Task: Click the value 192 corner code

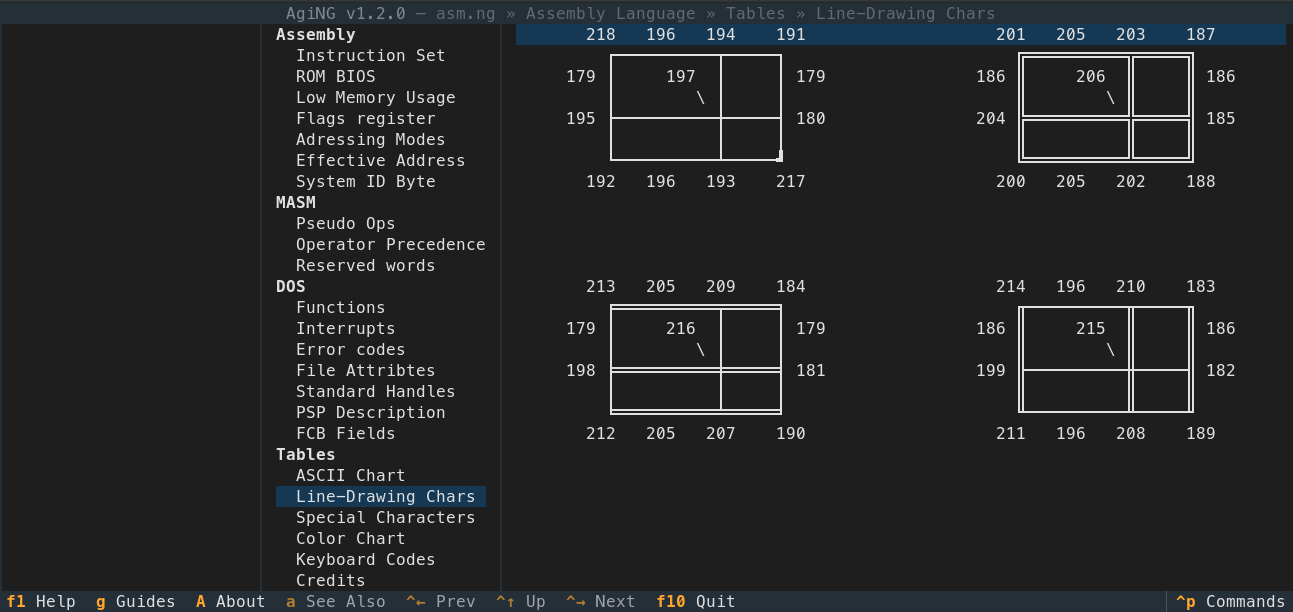Action: [x=601, y=182]
